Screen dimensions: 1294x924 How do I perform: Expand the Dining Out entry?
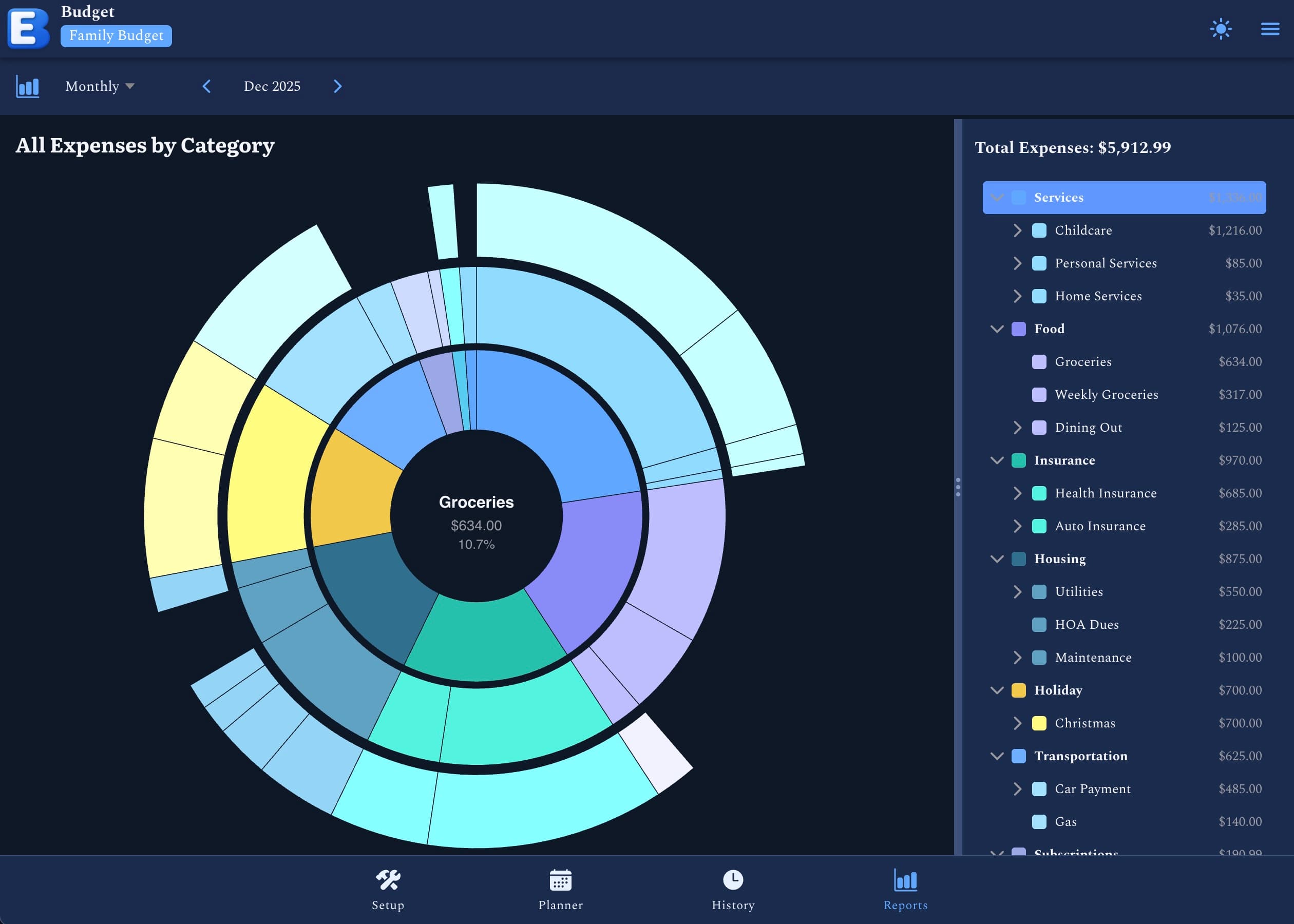tap(1018, 427)
